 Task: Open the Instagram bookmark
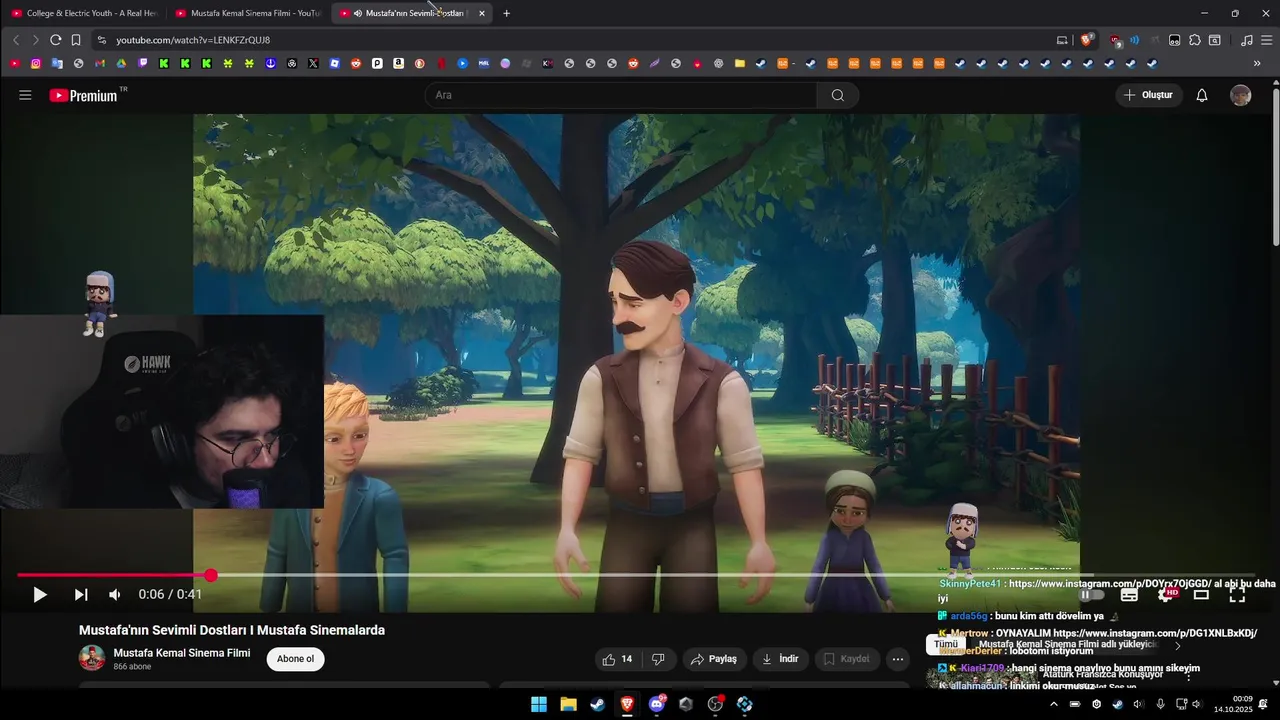(36, 63)
